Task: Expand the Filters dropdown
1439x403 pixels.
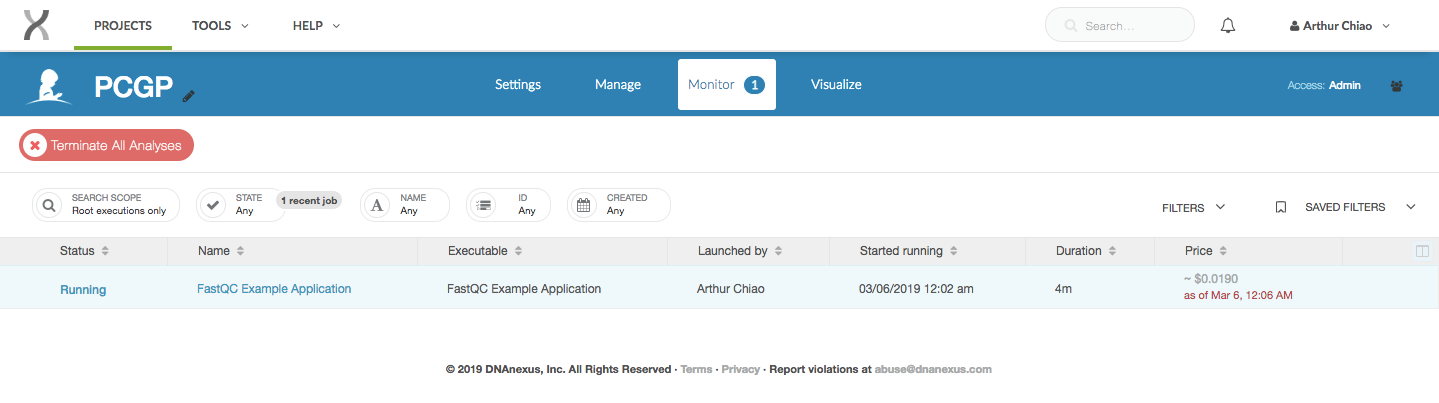Action: [1193, 207]
